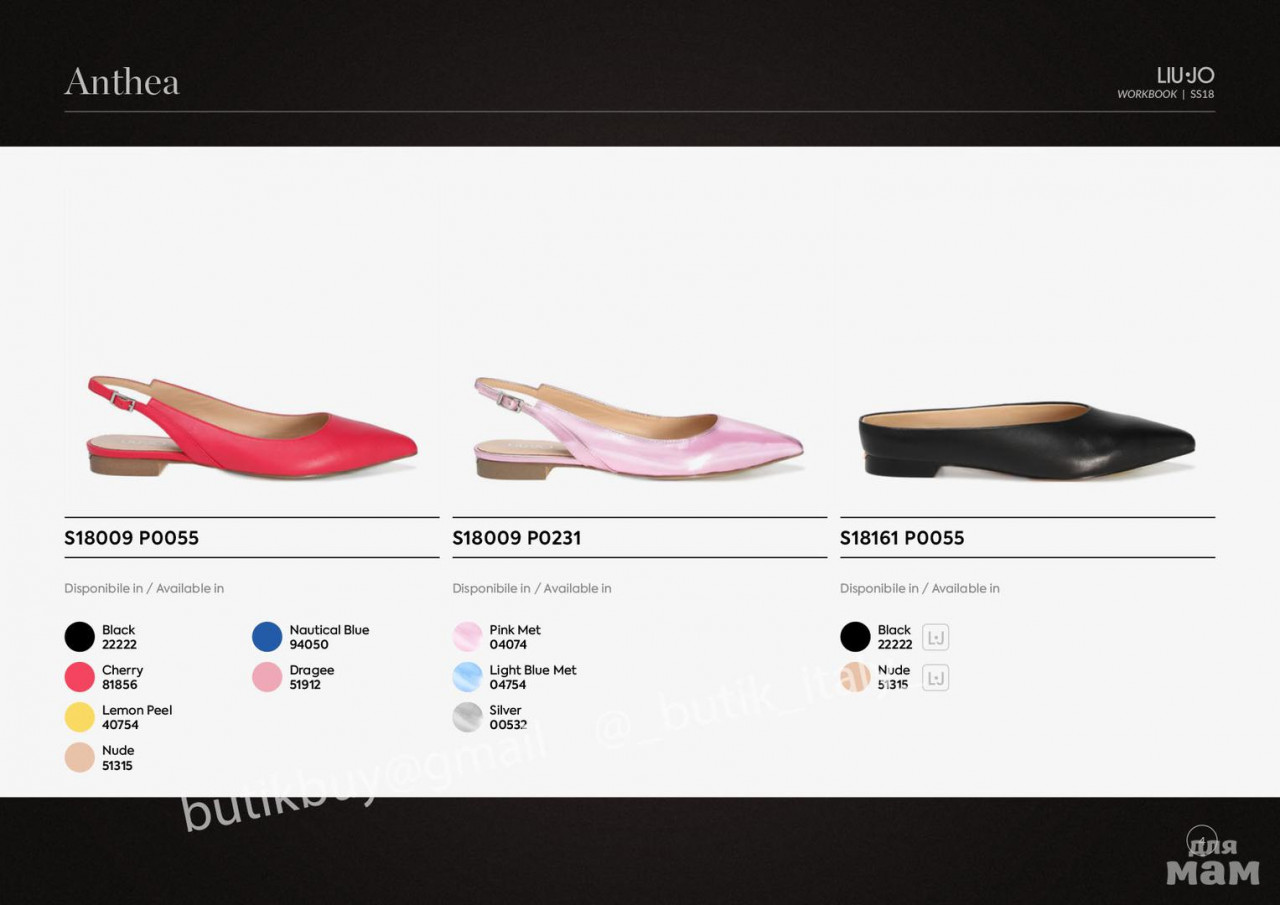The height and width of the screenshot is (905, 1280).
Task: Click the LJ icon beside Nude 51315
Action: 935,678
